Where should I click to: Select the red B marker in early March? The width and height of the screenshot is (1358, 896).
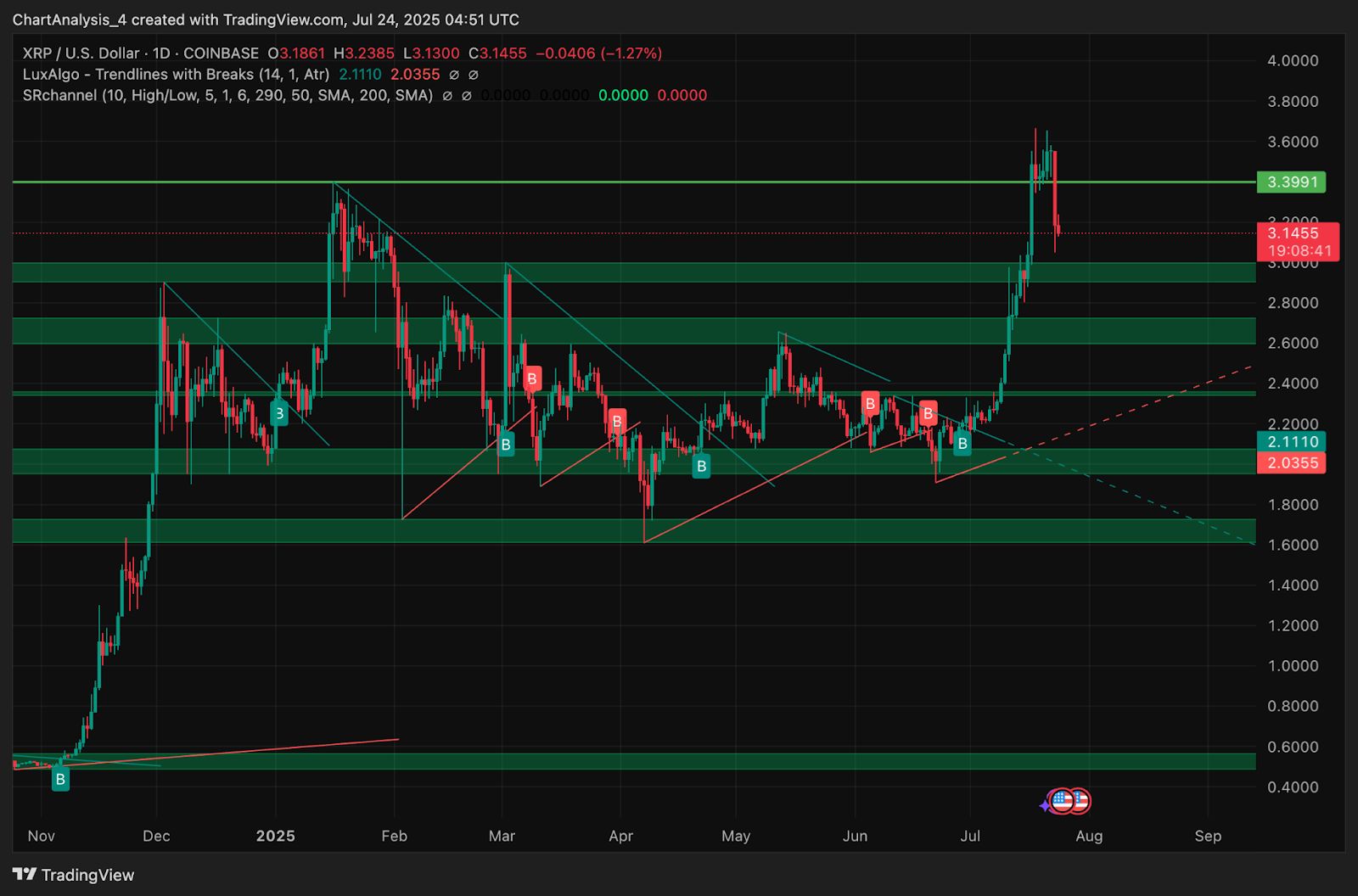click(x=532, y=378)
